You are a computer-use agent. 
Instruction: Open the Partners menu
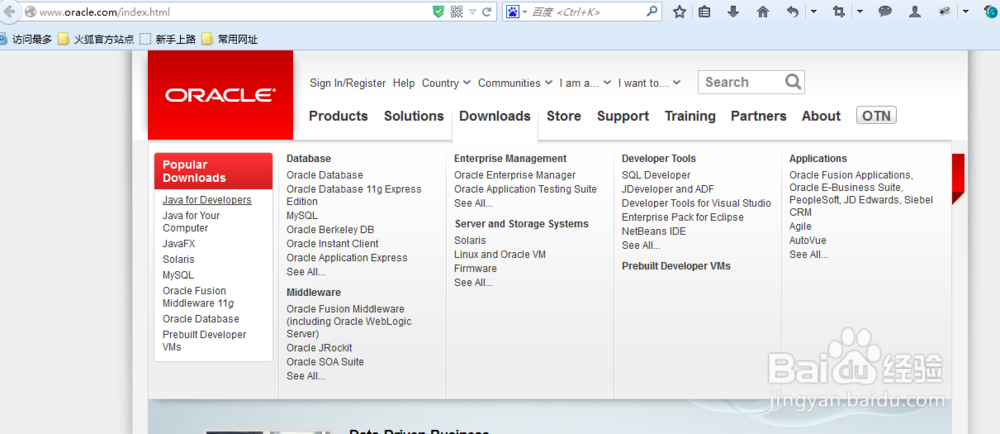(x=758, y=116)
